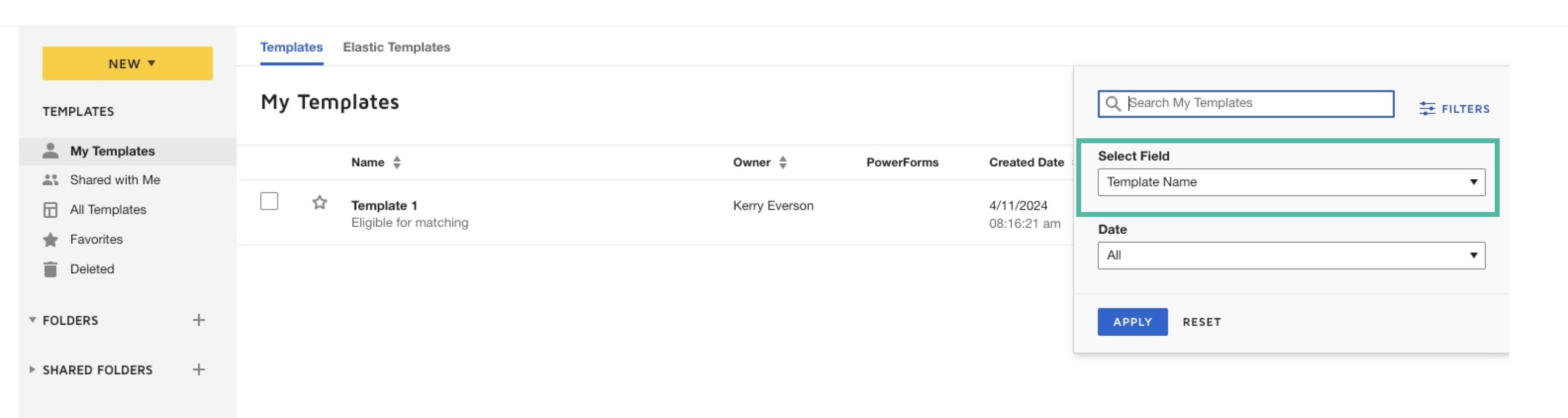The height and width of the screenshot is (418, 1568).
Task: Open the NEW dropdown button
Action: point(127,63)
